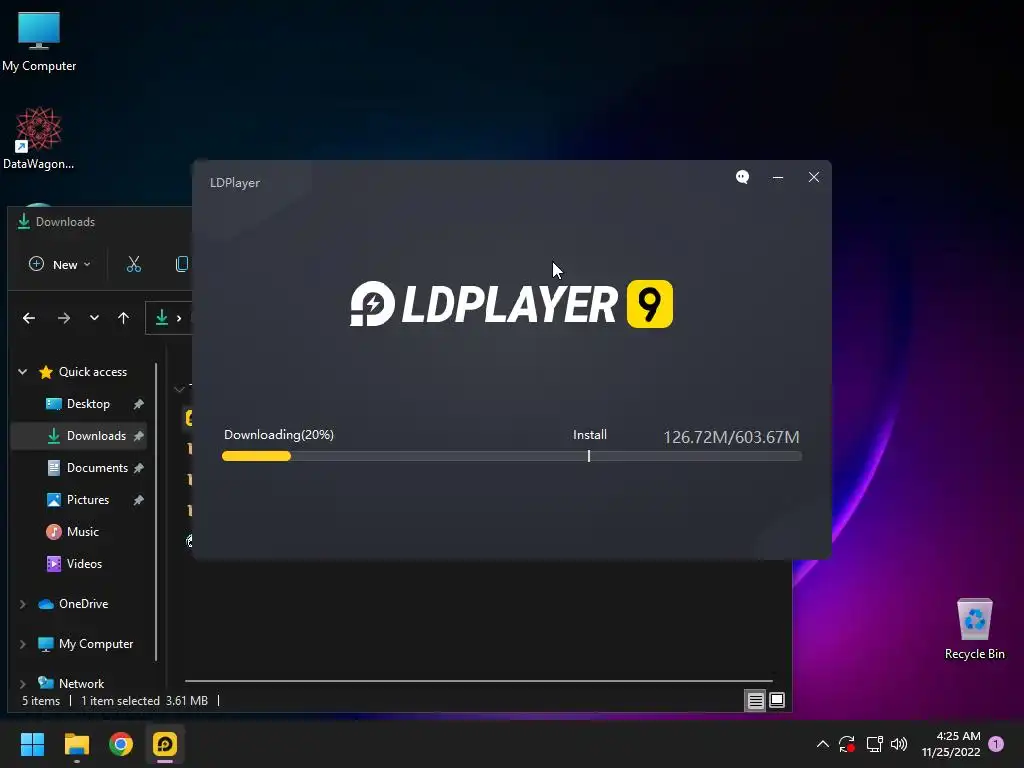
Task: Click the LDPlayer taskbar icon
Action: pyautogui.click(x=165, y=744)
